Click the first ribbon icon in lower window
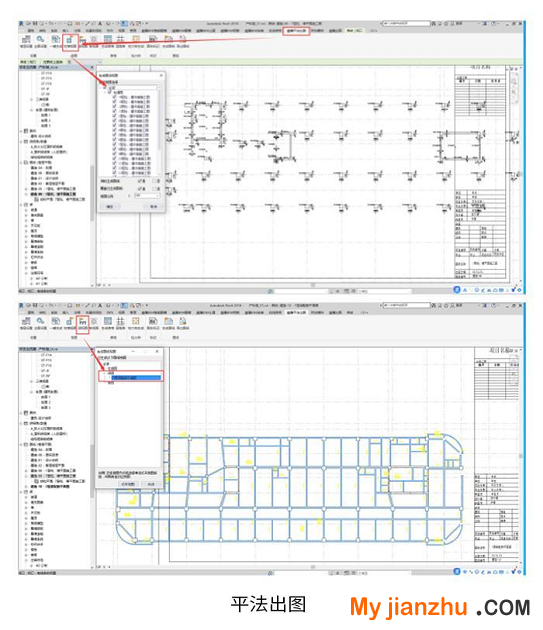The image size is (543, 630). pos(26,321)
